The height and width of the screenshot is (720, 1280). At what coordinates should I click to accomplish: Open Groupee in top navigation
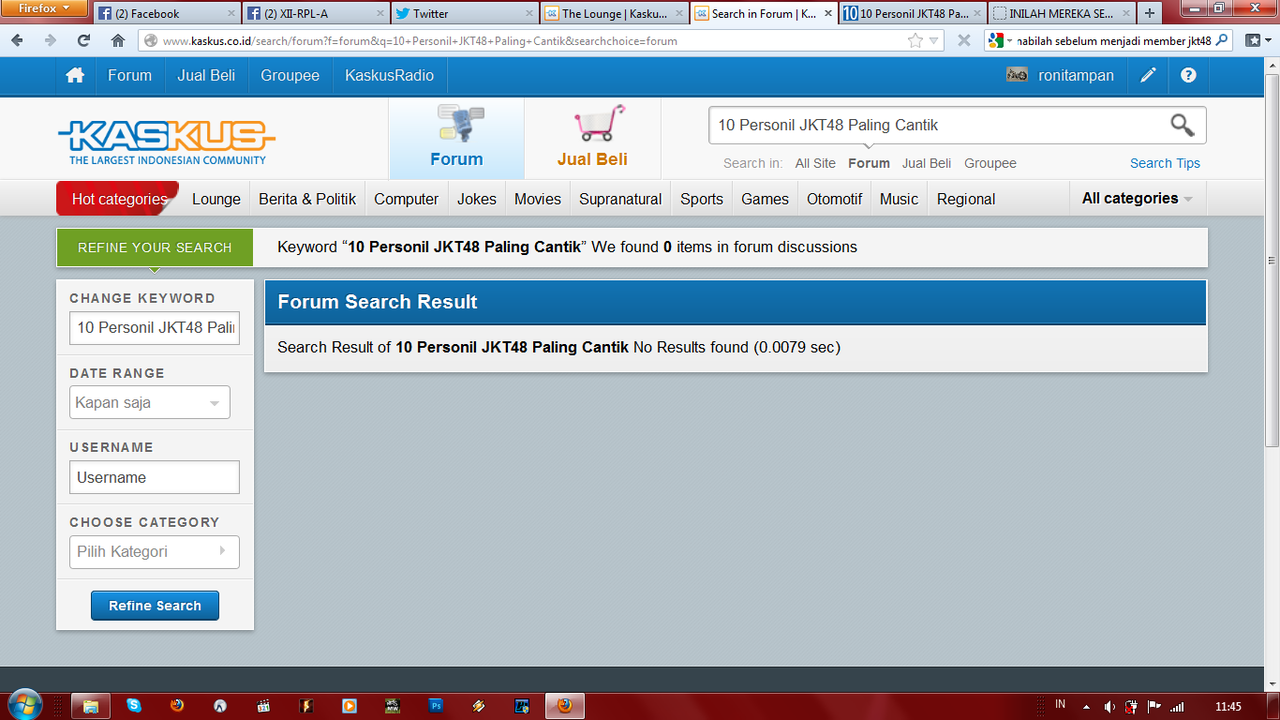[290, 76]
